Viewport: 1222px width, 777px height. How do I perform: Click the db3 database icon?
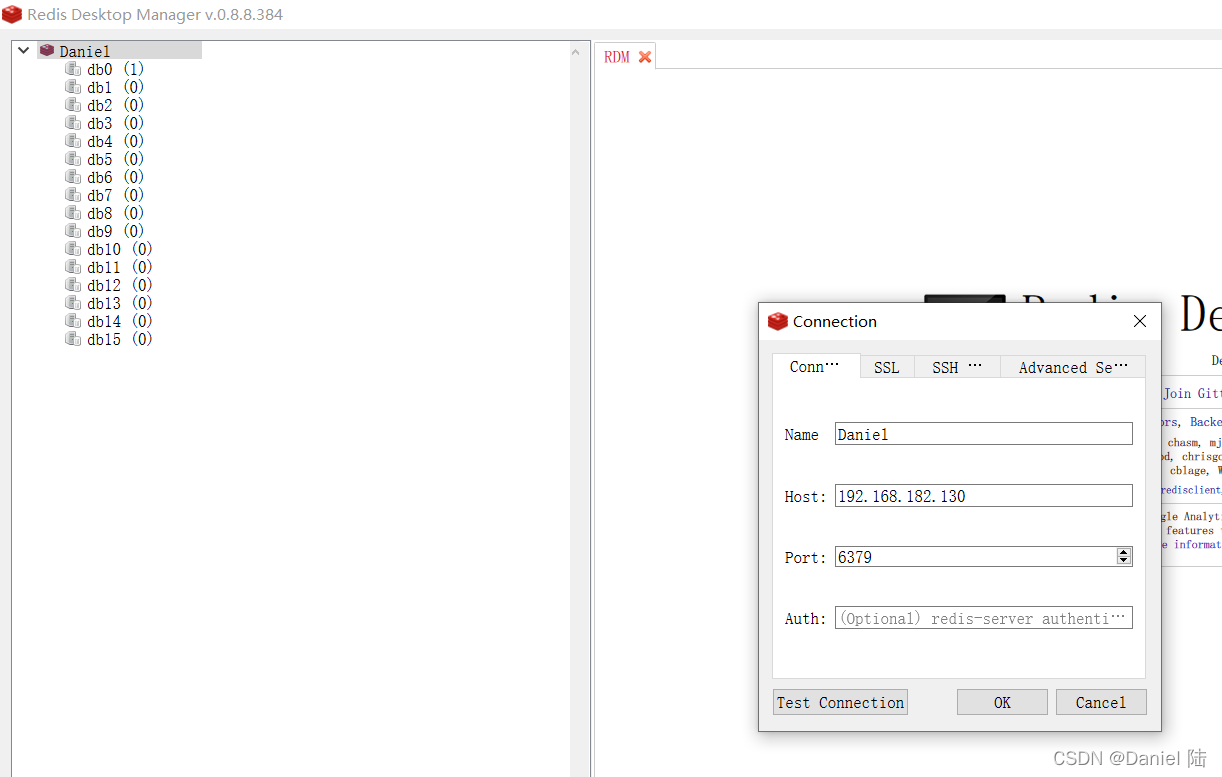(x=73, y=123)
